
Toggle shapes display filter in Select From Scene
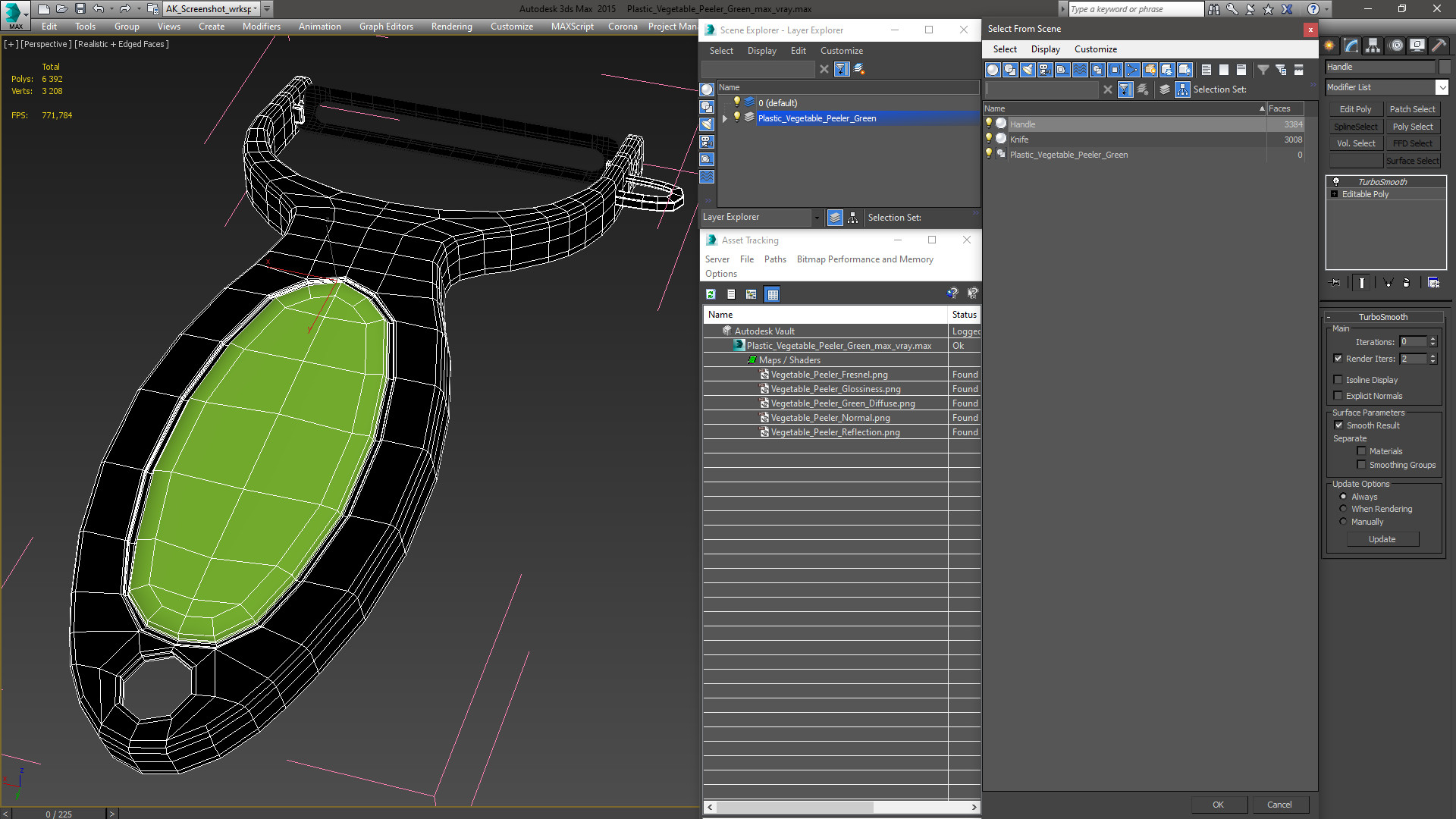pos(1010,70)
